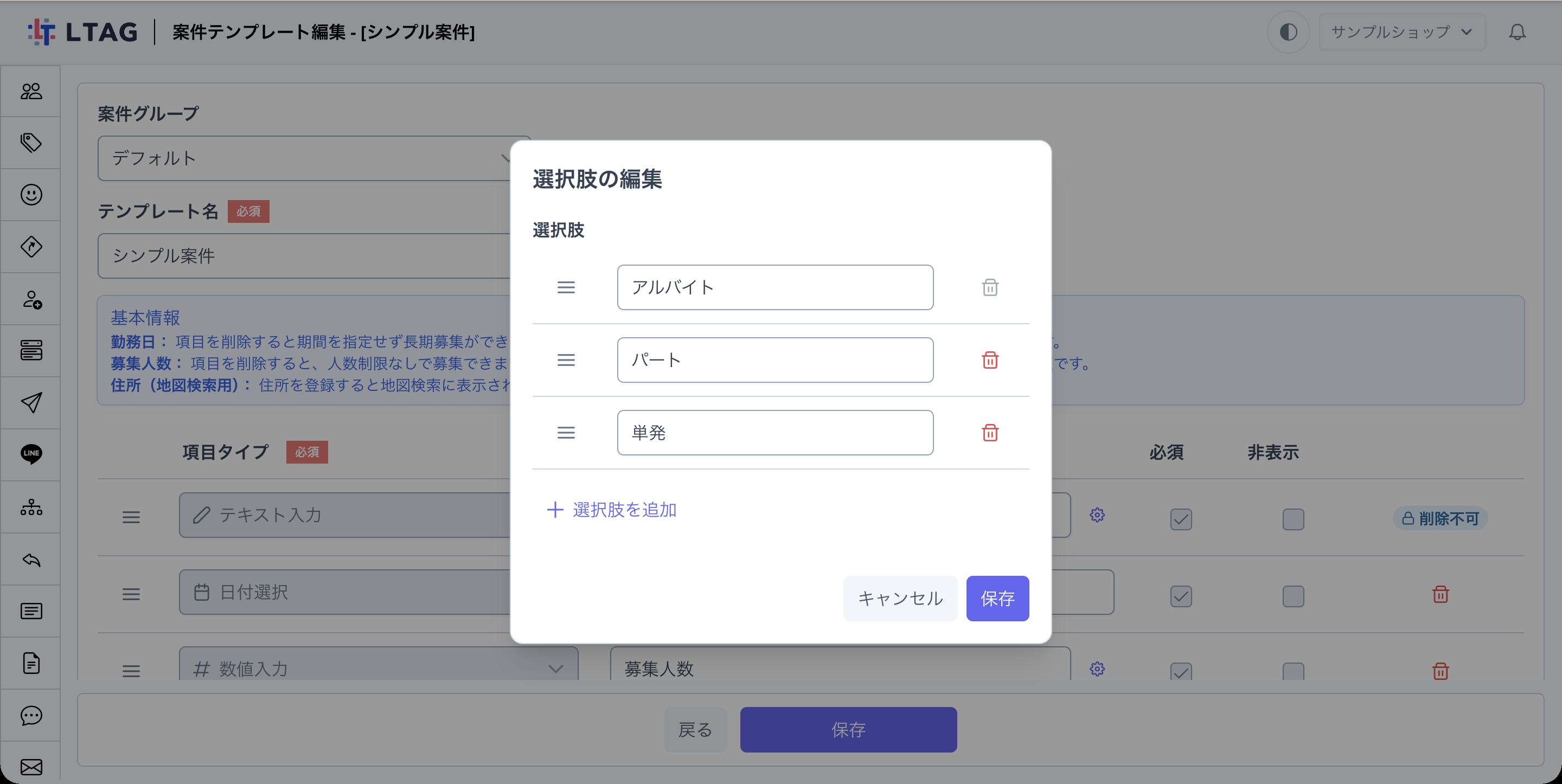Click the greyed trash icon beside アルバイト
This screenshot has height=784, width=1562.
click(x=990, y=287)
